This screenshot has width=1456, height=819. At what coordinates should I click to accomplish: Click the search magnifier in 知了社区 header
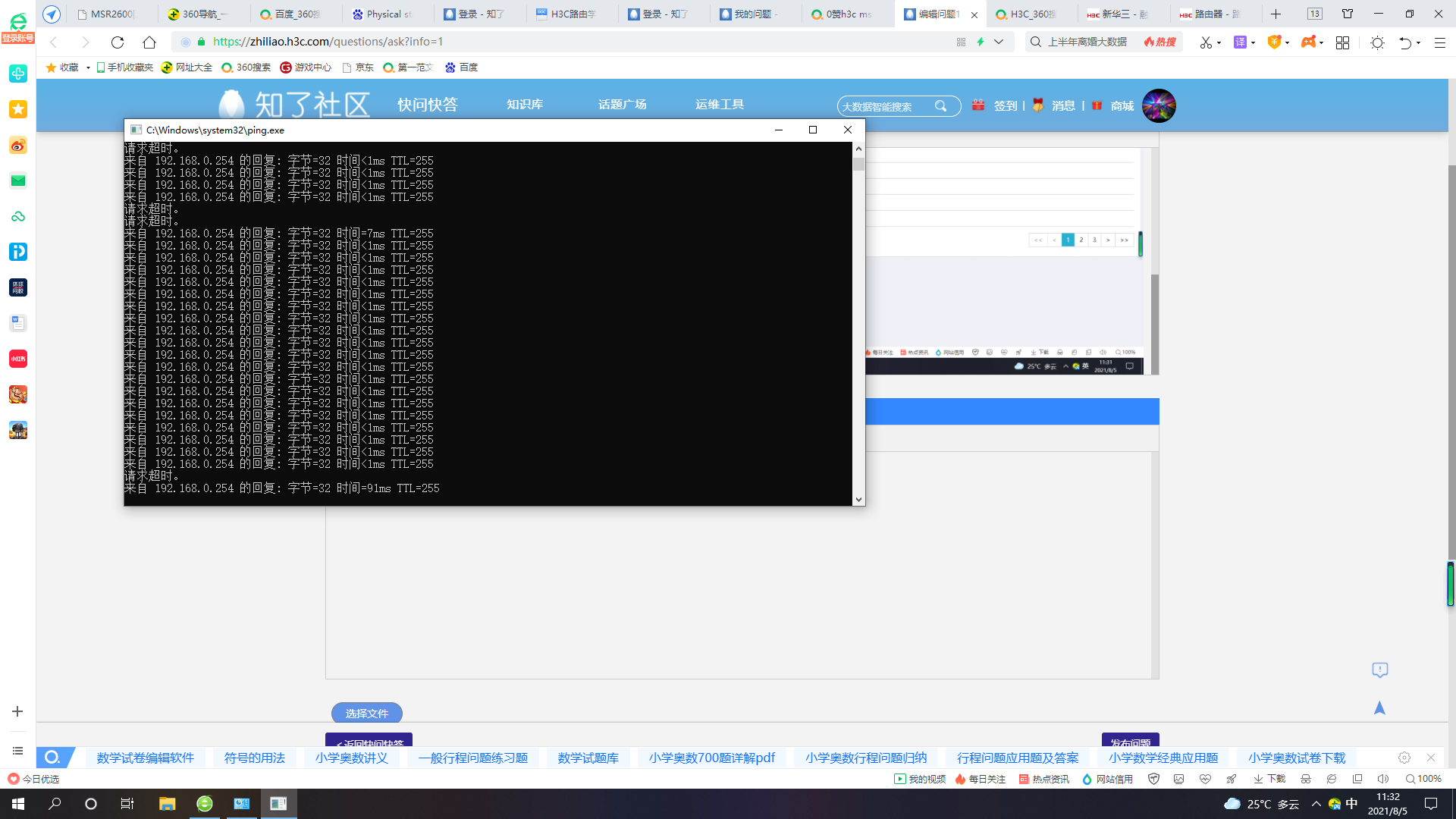pyautogui.click(x=940, y=106)
